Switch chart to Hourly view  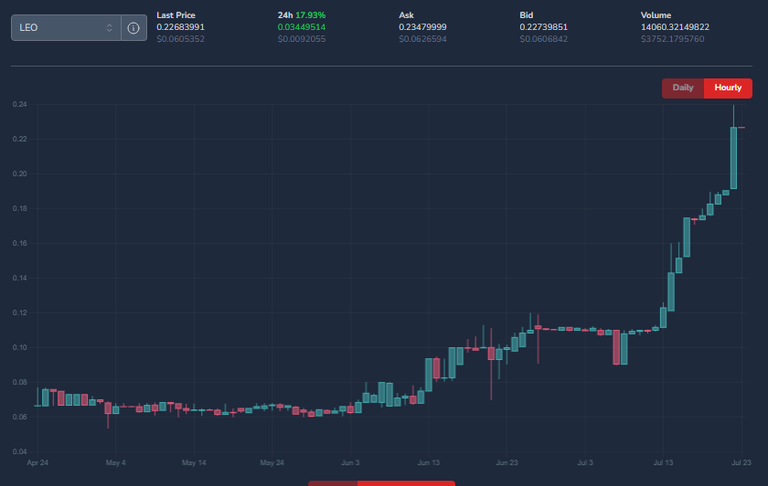728,88
